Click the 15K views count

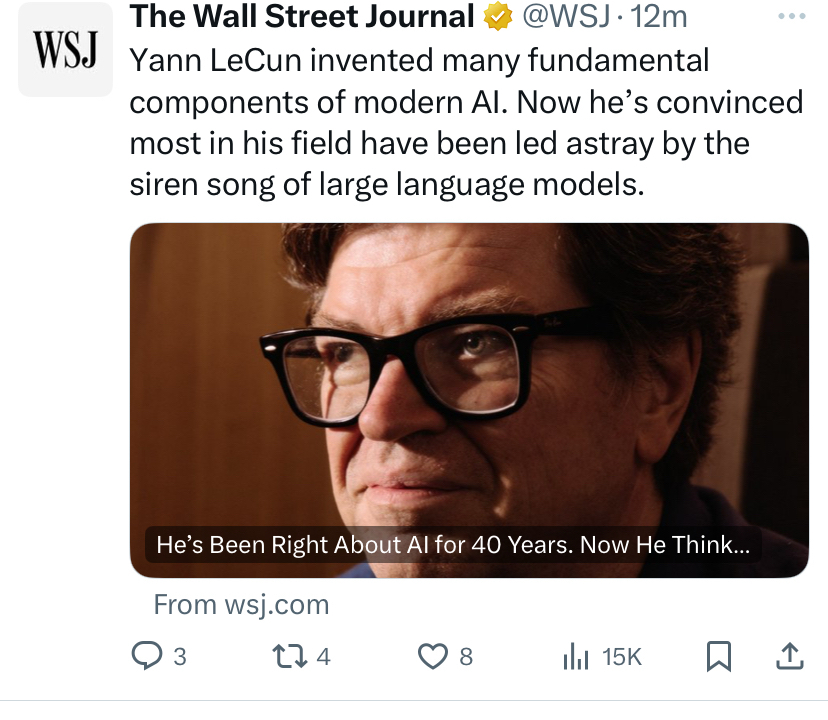tap(621, 657)
